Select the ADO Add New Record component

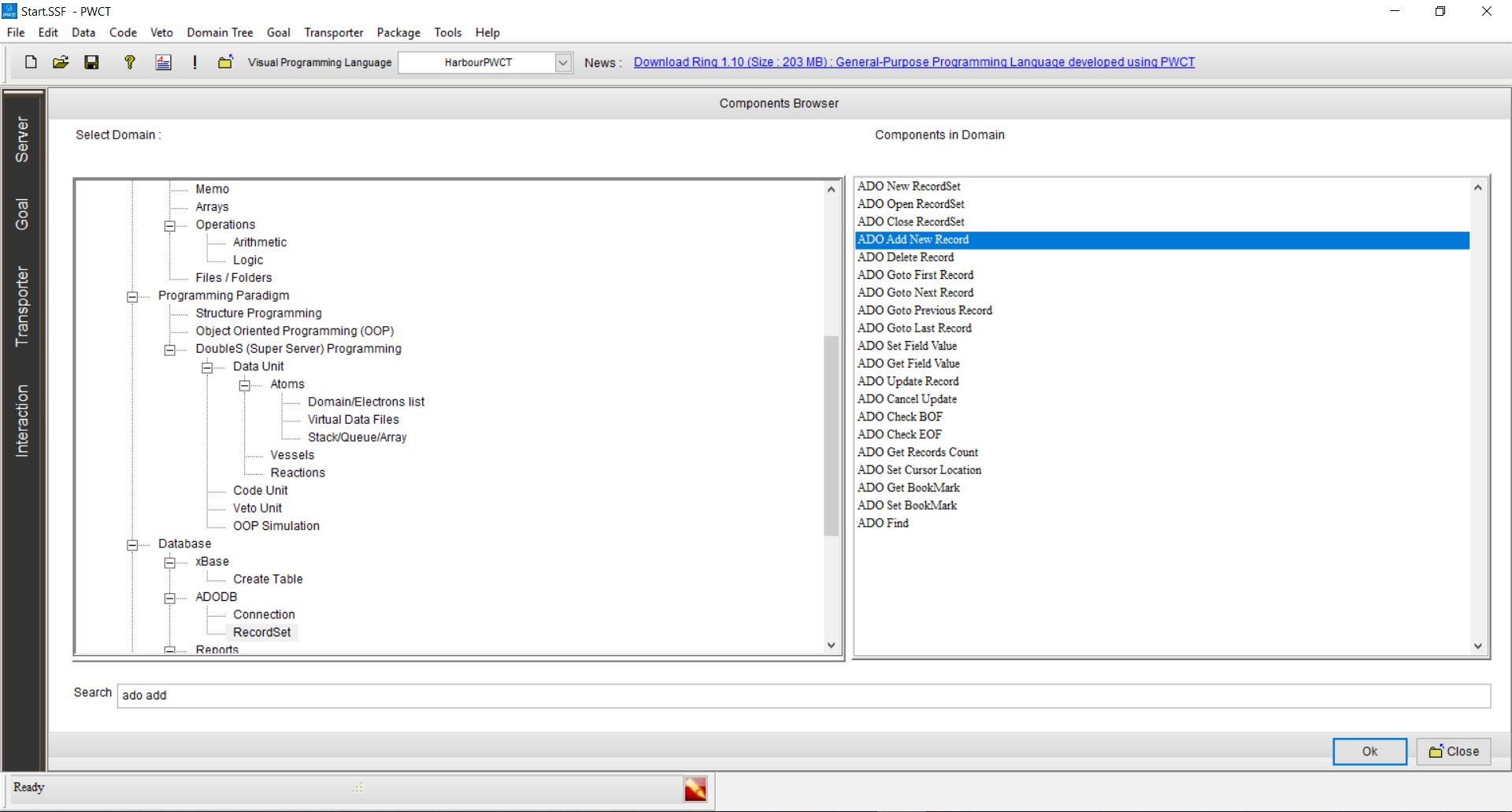pos(1162,239)
